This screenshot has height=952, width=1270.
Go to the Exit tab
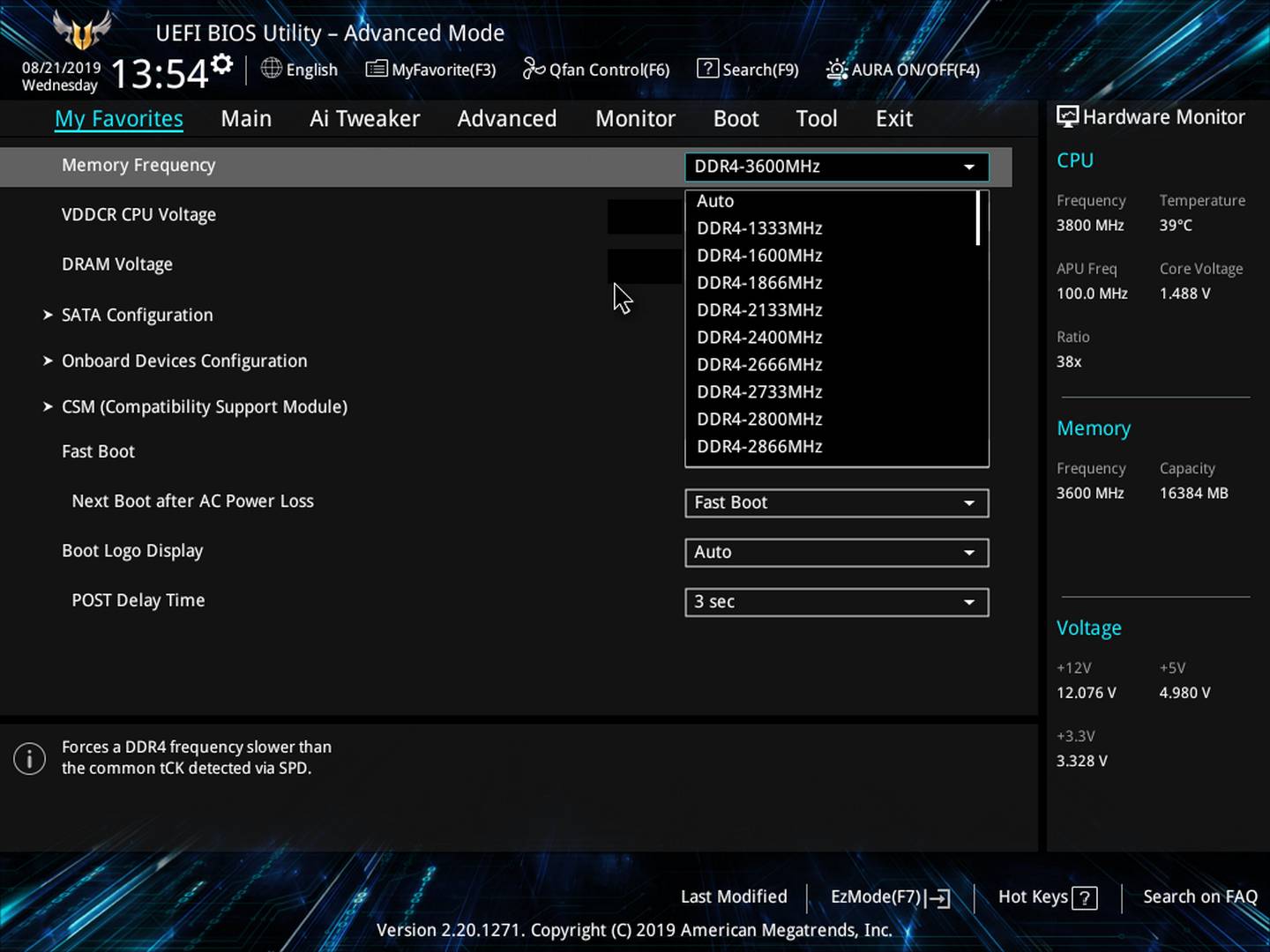tap(894, 119)
